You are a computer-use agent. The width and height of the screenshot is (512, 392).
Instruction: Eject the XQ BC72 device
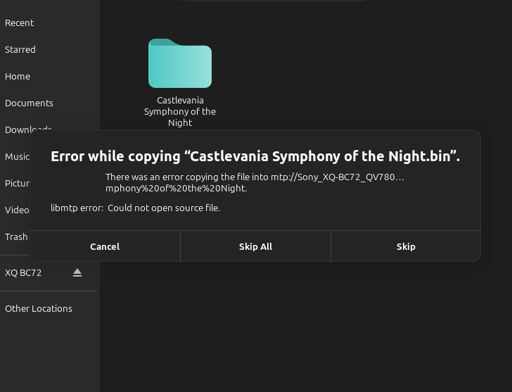click(x=77, y=273)
